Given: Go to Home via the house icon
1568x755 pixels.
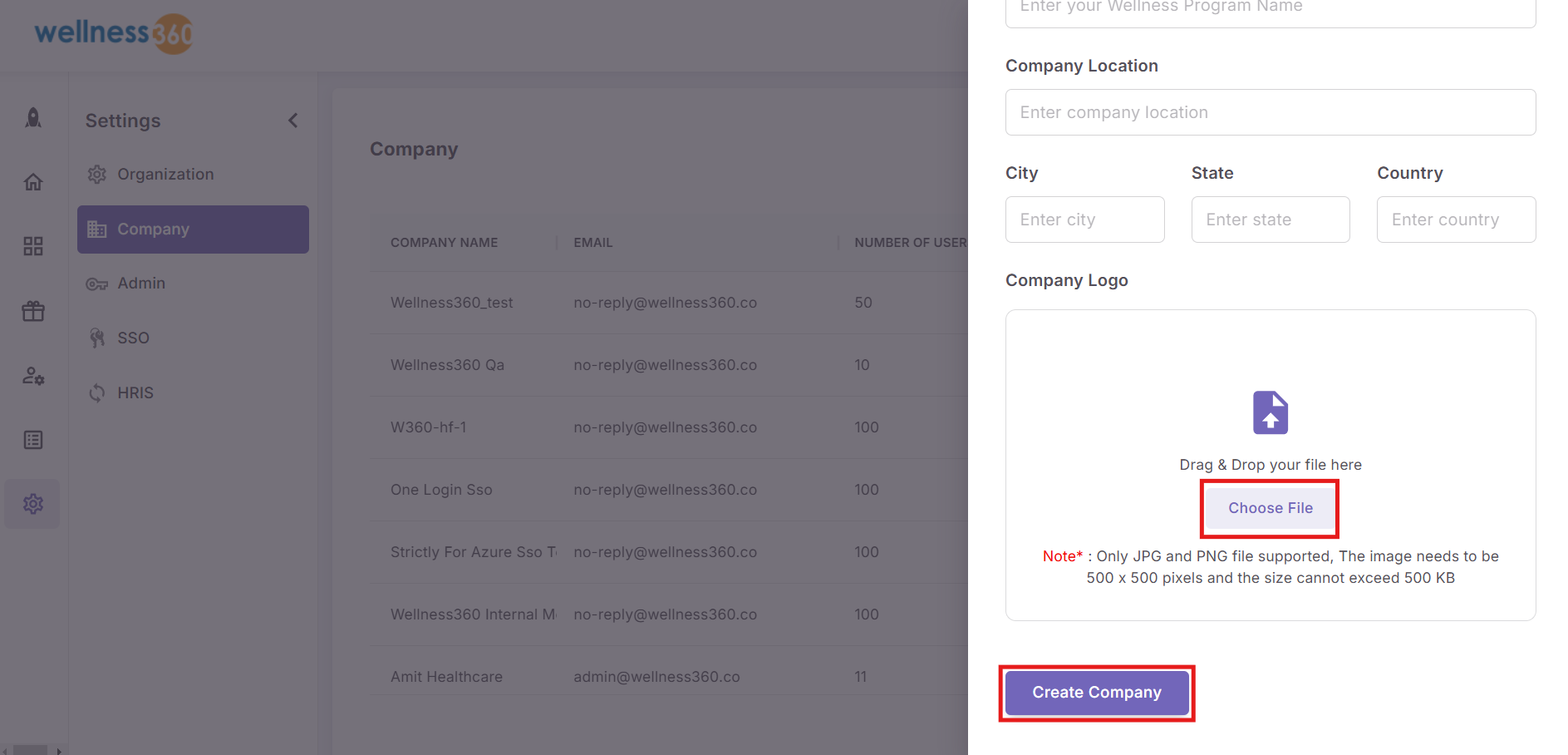Looking at the screenshot, I should (x=33, y=182).
